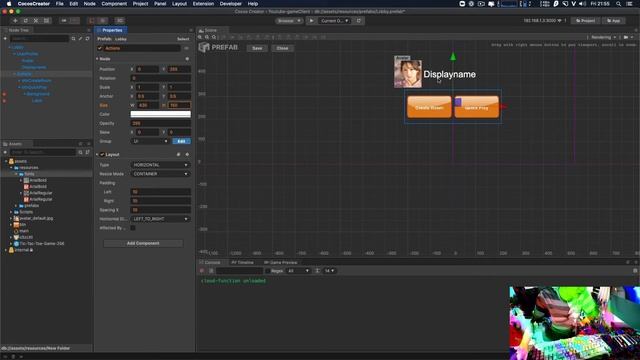Open the Node menu

tap(89, 4)
